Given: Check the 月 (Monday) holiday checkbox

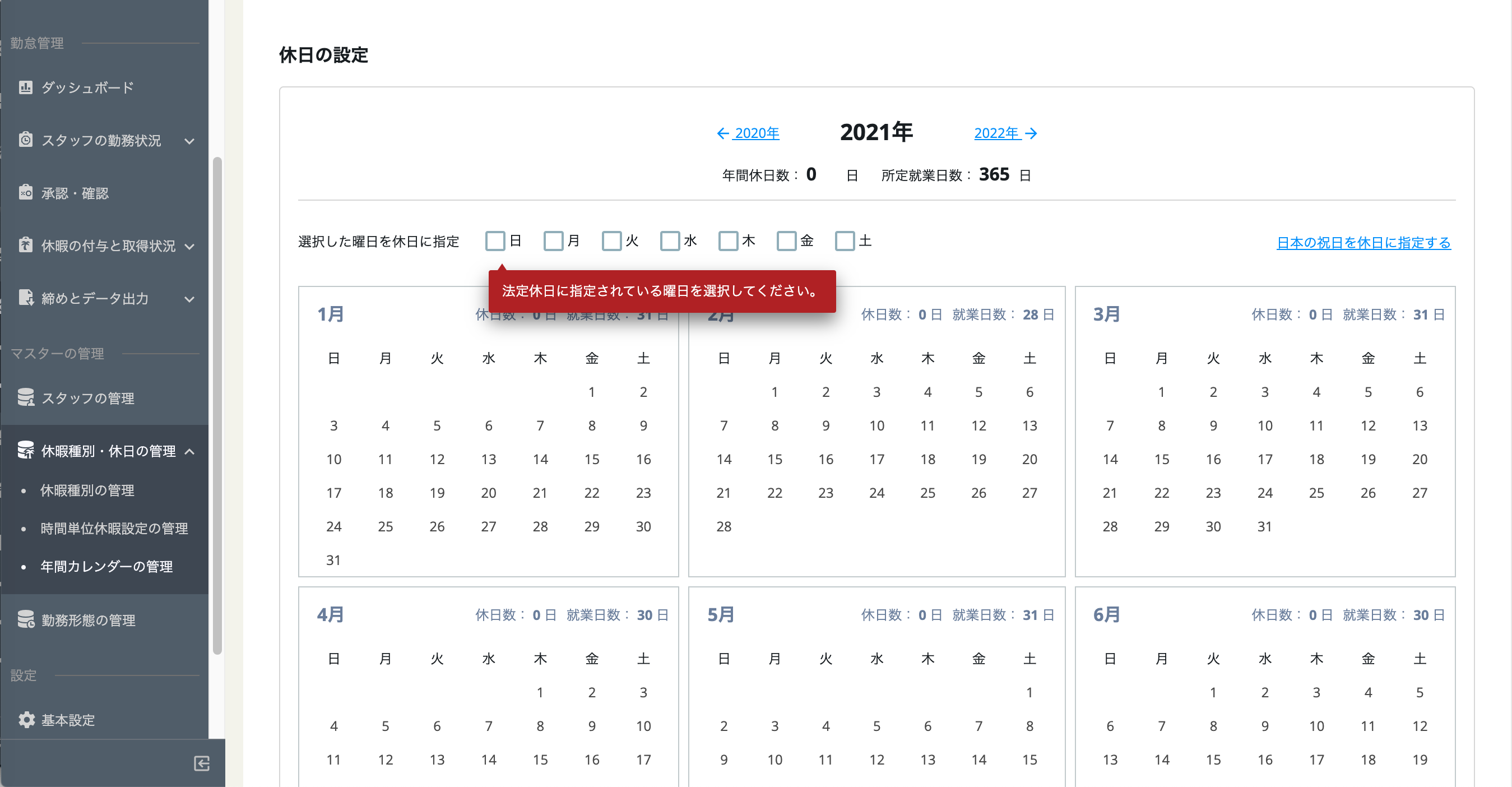Looking at the screenshot, I should pyautogui.click(x=553, y=240).
